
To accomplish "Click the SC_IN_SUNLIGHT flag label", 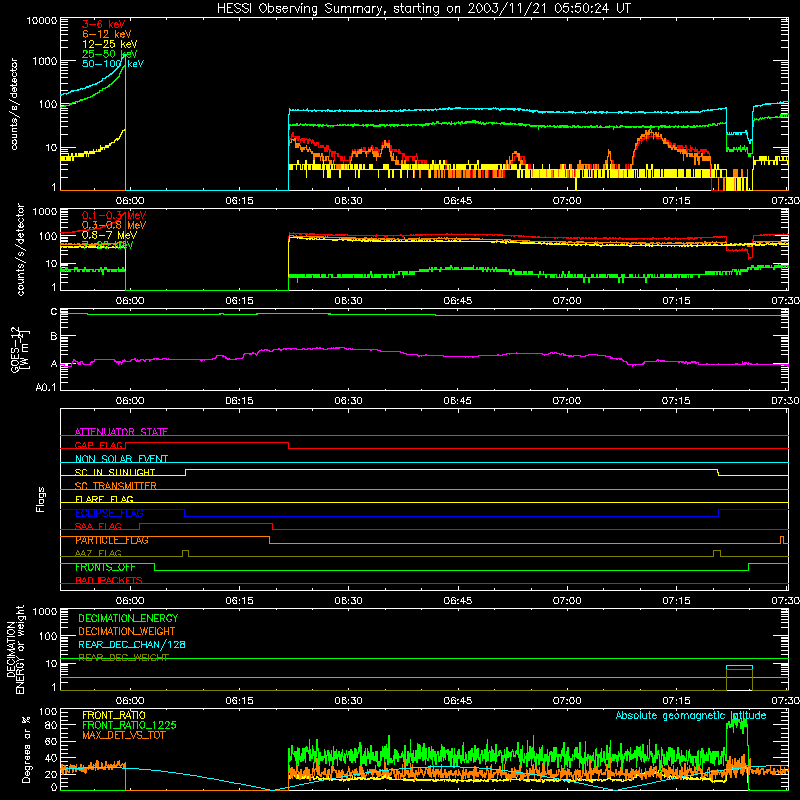I will [x=115, y=472].
